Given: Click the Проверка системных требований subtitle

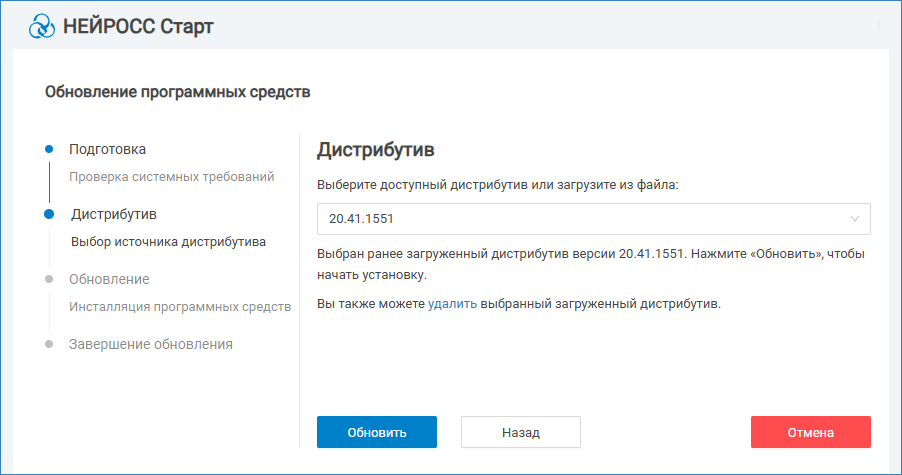Looking at the screenshot, I should pyautogui.click(x=171, y=177).
